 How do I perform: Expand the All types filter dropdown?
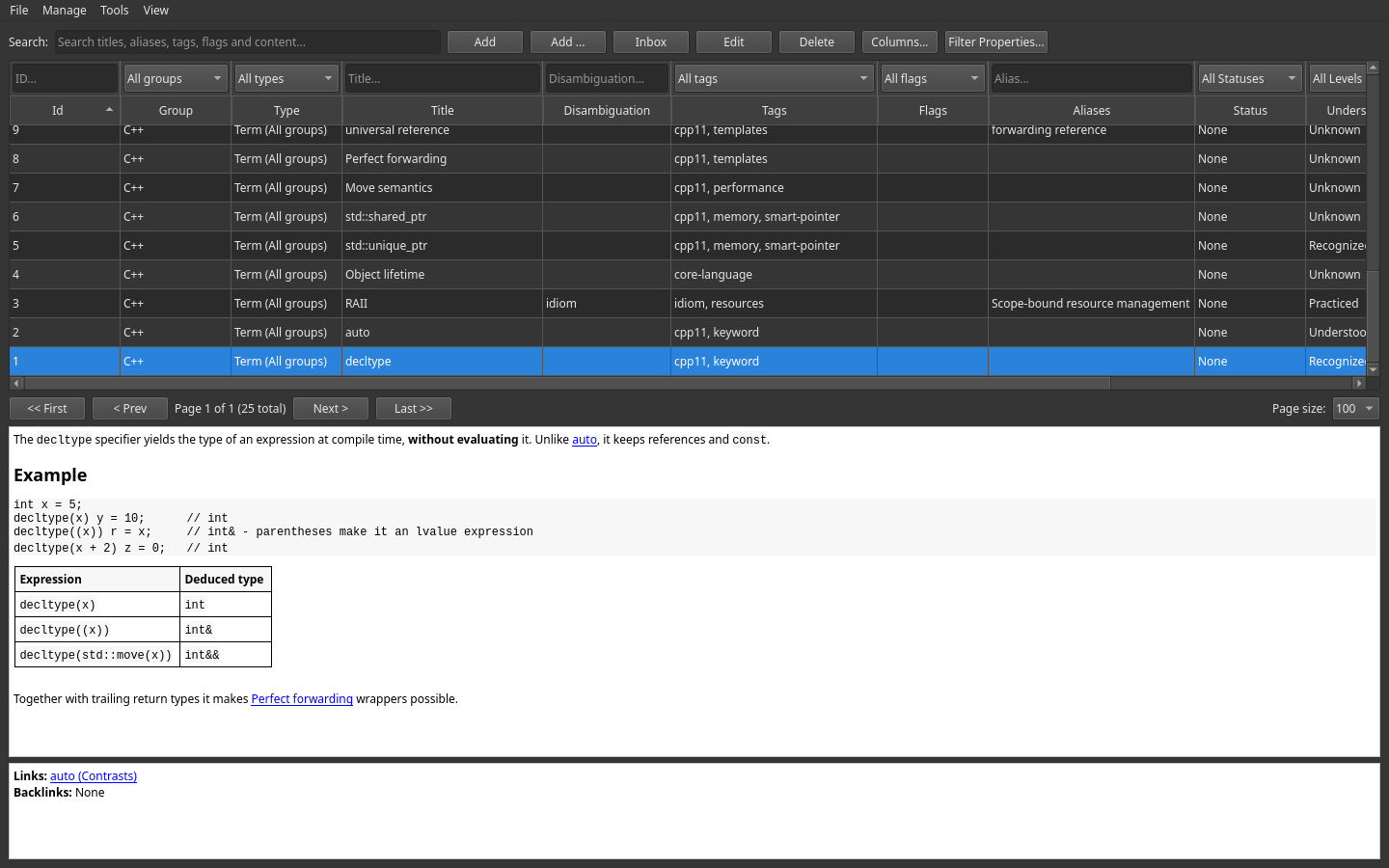pos(286,79)
